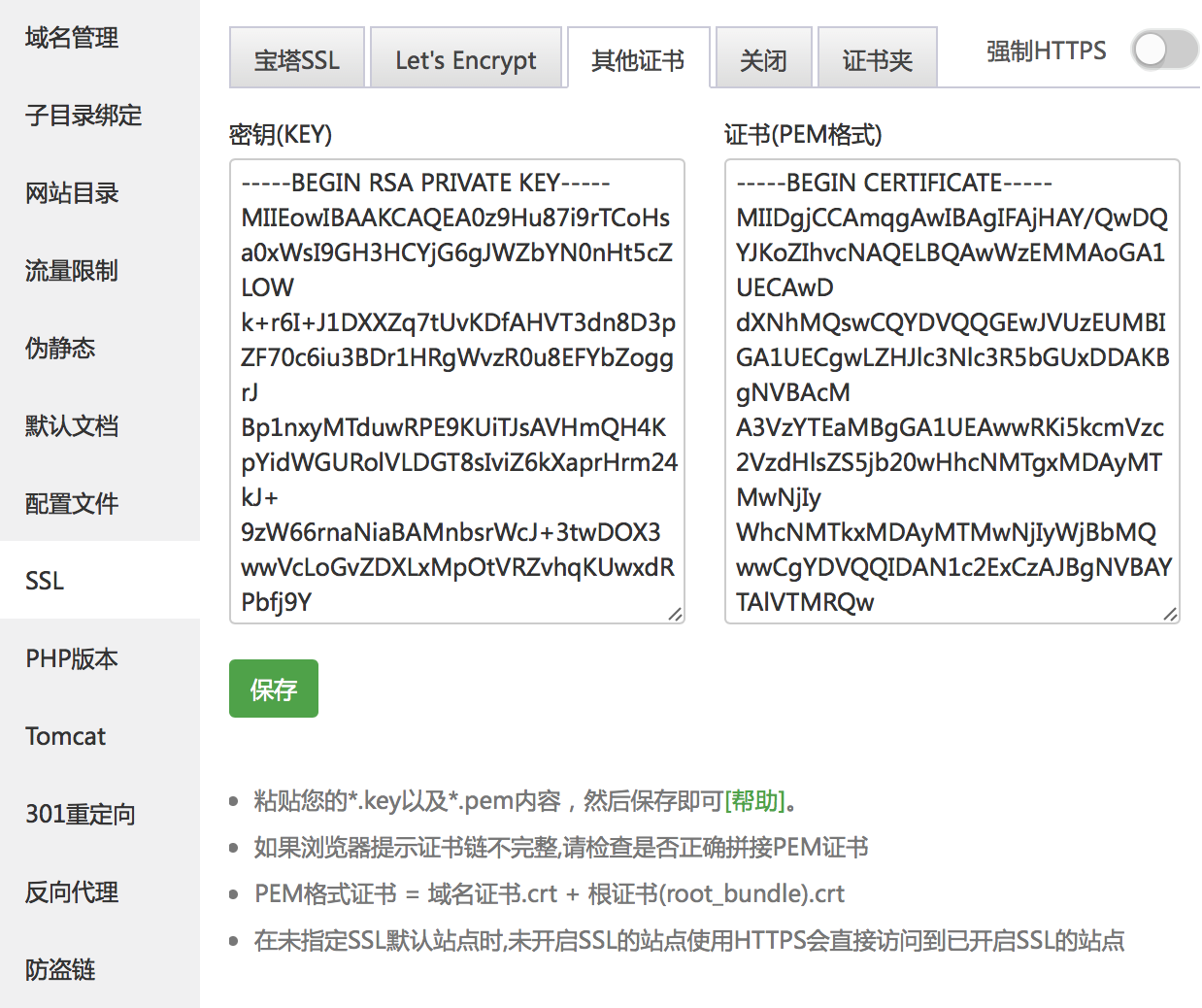The width and height of the screenshot is (1202, 1008).
Task: Click the 强制HTTPS label text
Action: 1047,50
